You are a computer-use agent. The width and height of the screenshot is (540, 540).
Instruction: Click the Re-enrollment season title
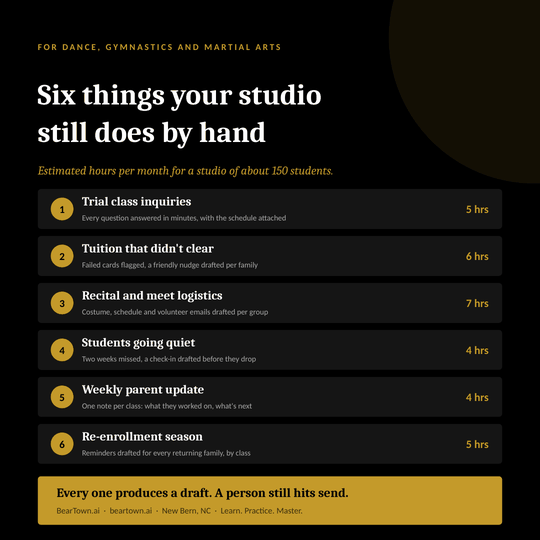pyautogui.click(x=142, y=437)
